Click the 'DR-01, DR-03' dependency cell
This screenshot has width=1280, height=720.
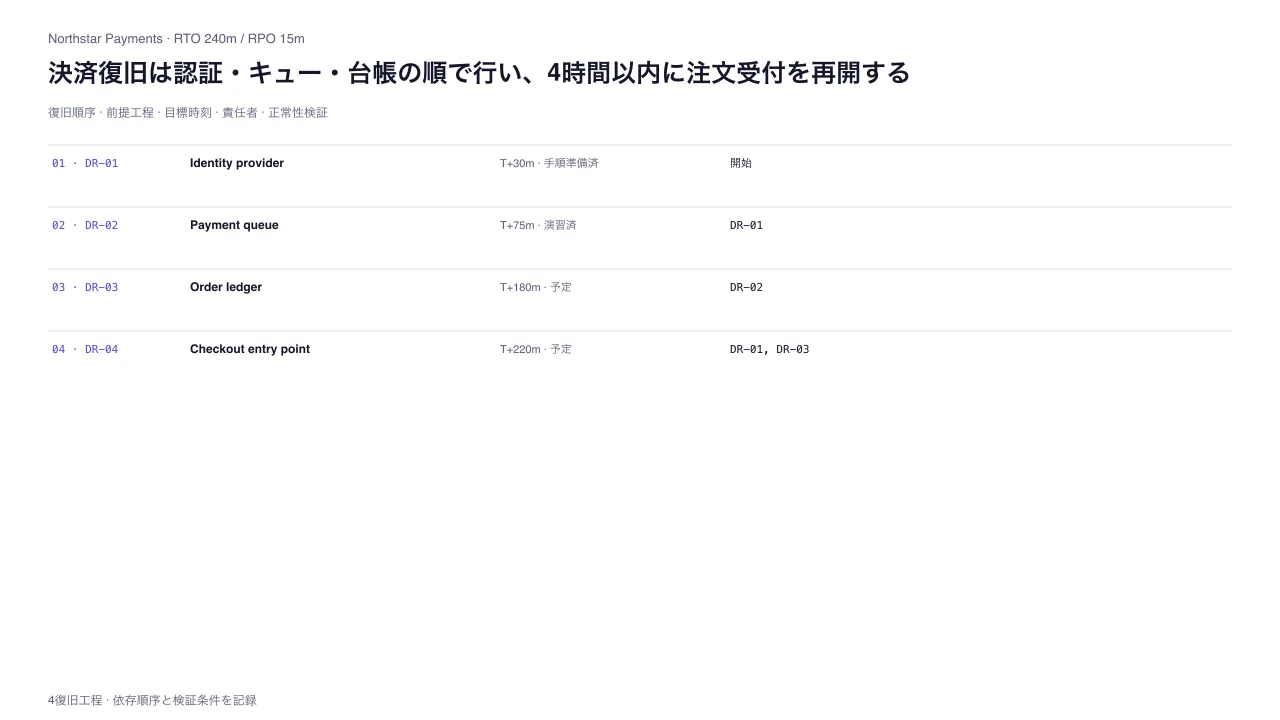pos(770,349)
